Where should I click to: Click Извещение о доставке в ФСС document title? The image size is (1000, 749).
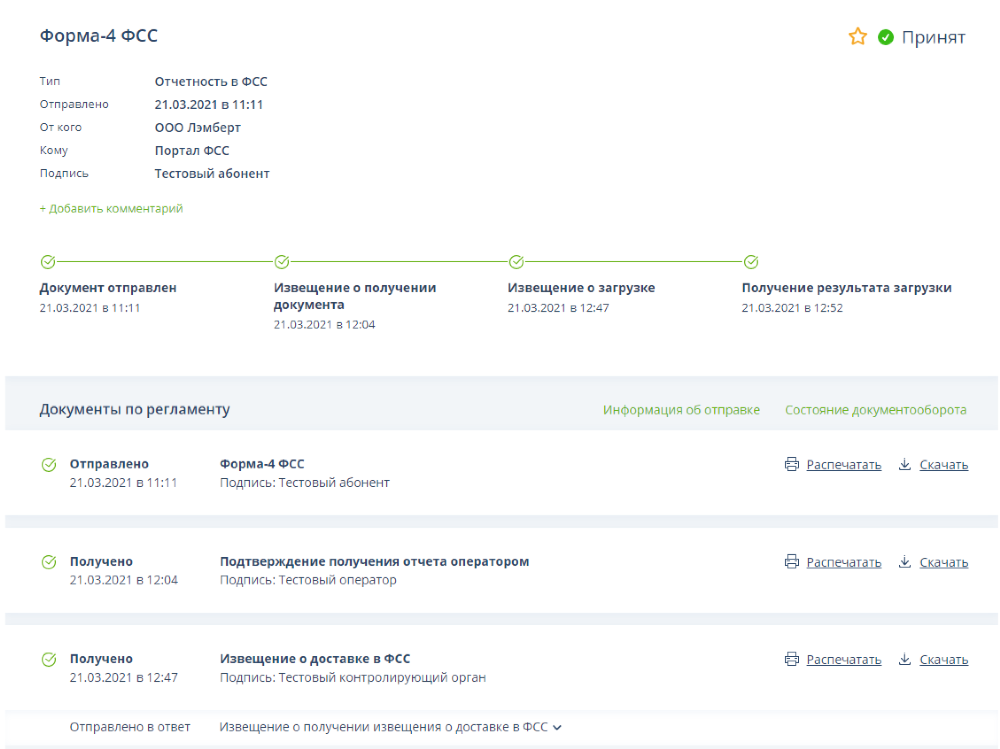point(315,658)
